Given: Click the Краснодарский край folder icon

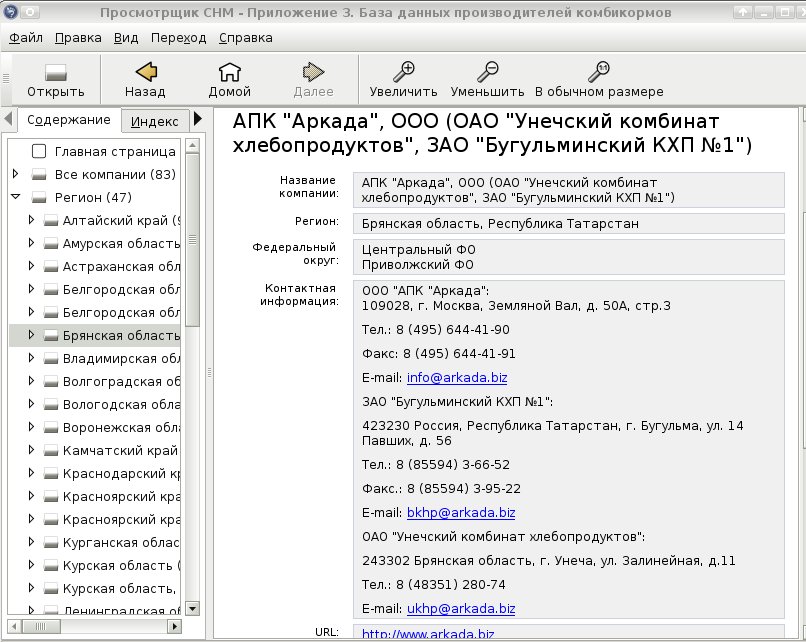Looking at the screenshot, I should (50, 473).
